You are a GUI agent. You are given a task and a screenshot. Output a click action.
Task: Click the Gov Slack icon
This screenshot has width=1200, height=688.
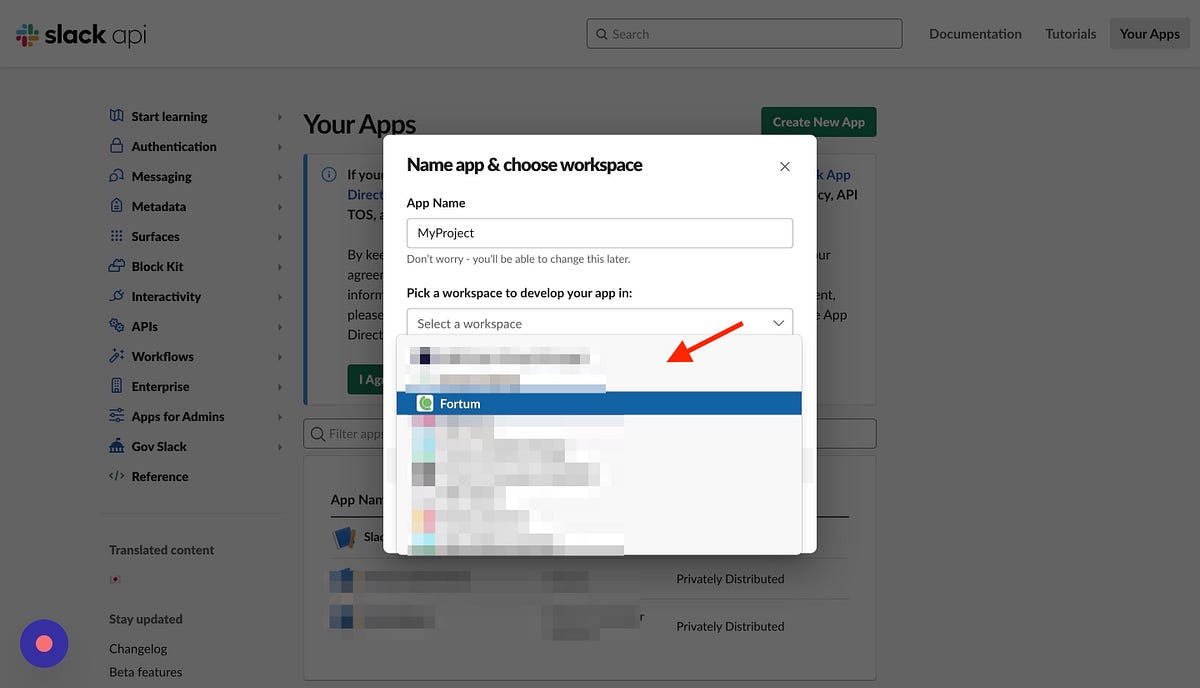pyautogui.click(x=116, y=446)
